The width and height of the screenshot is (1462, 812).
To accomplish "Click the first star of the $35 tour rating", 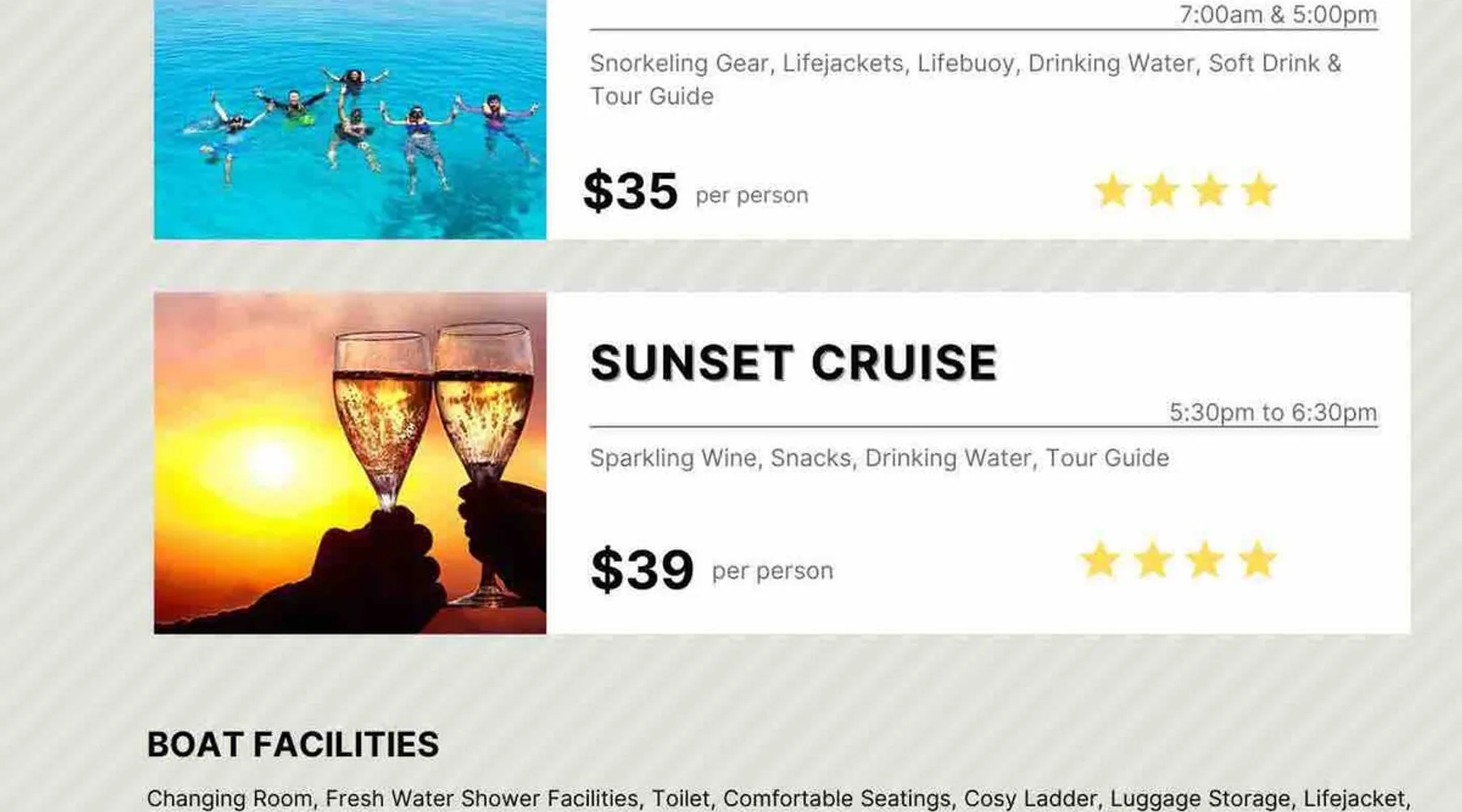I will point(1113,192).
